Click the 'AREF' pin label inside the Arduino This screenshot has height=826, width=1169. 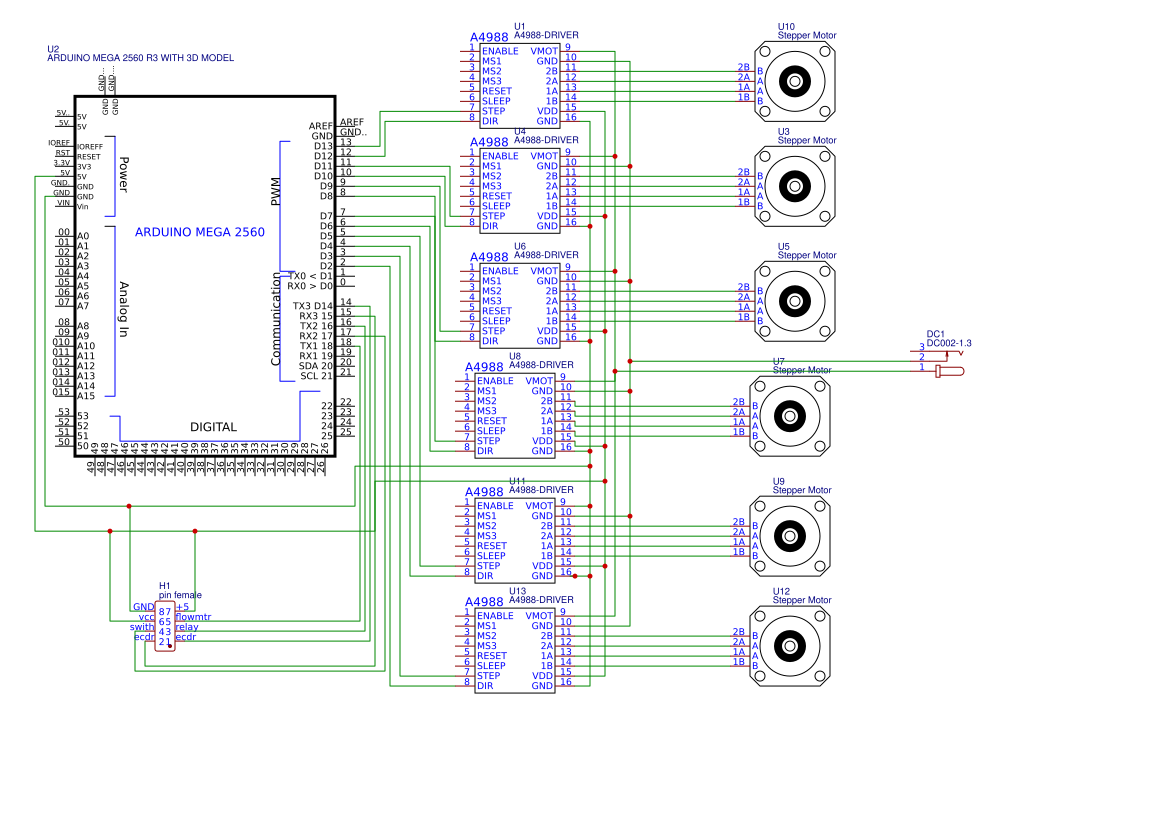click(x=321, y=126)
